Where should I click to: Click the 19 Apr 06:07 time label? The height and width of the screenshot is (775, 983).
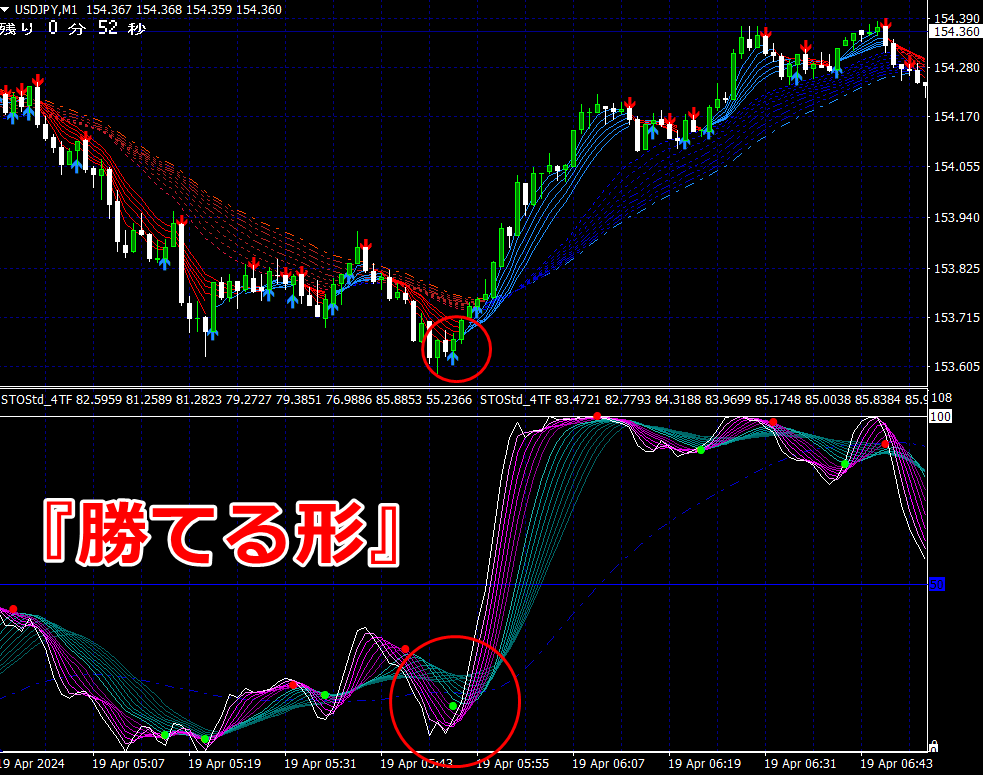click(x=609, y=764)
